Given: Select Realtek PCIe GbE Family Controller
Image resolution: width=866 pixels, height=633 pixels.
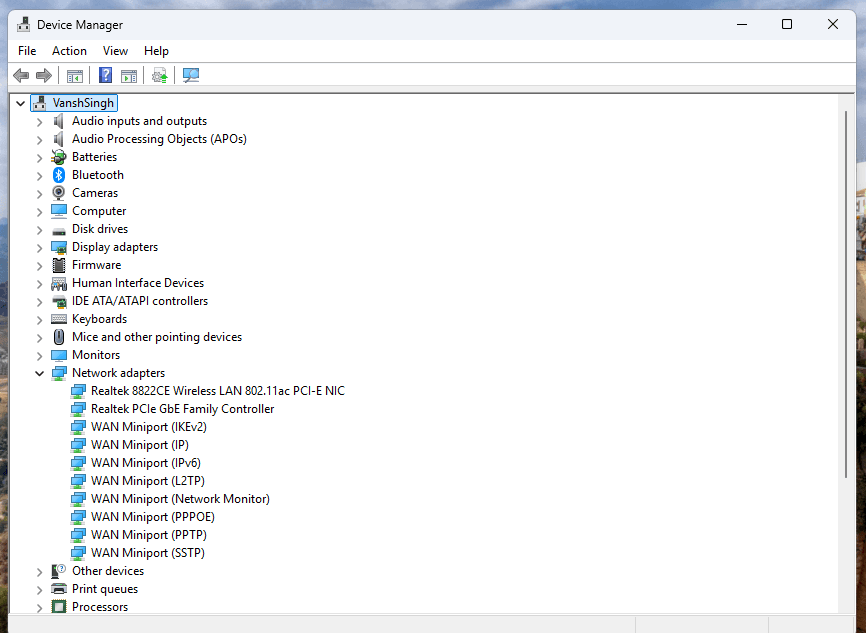Looking at the screenshot, I should click(x=182, y=409).
